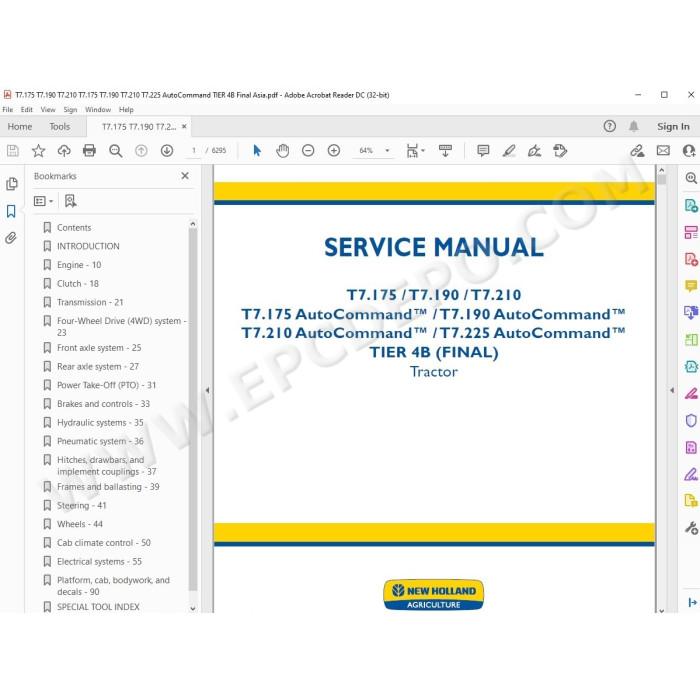Go to next page arrow icon
Viewport: 700px width, 700px height.
coord(167,150)
